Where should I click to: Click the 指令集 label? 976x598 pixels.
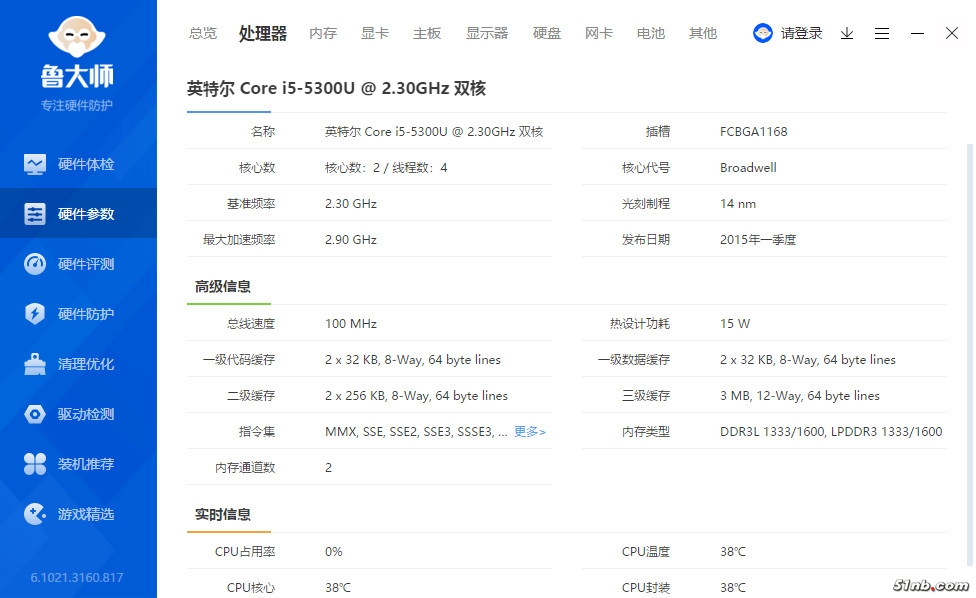pos(257,431)
